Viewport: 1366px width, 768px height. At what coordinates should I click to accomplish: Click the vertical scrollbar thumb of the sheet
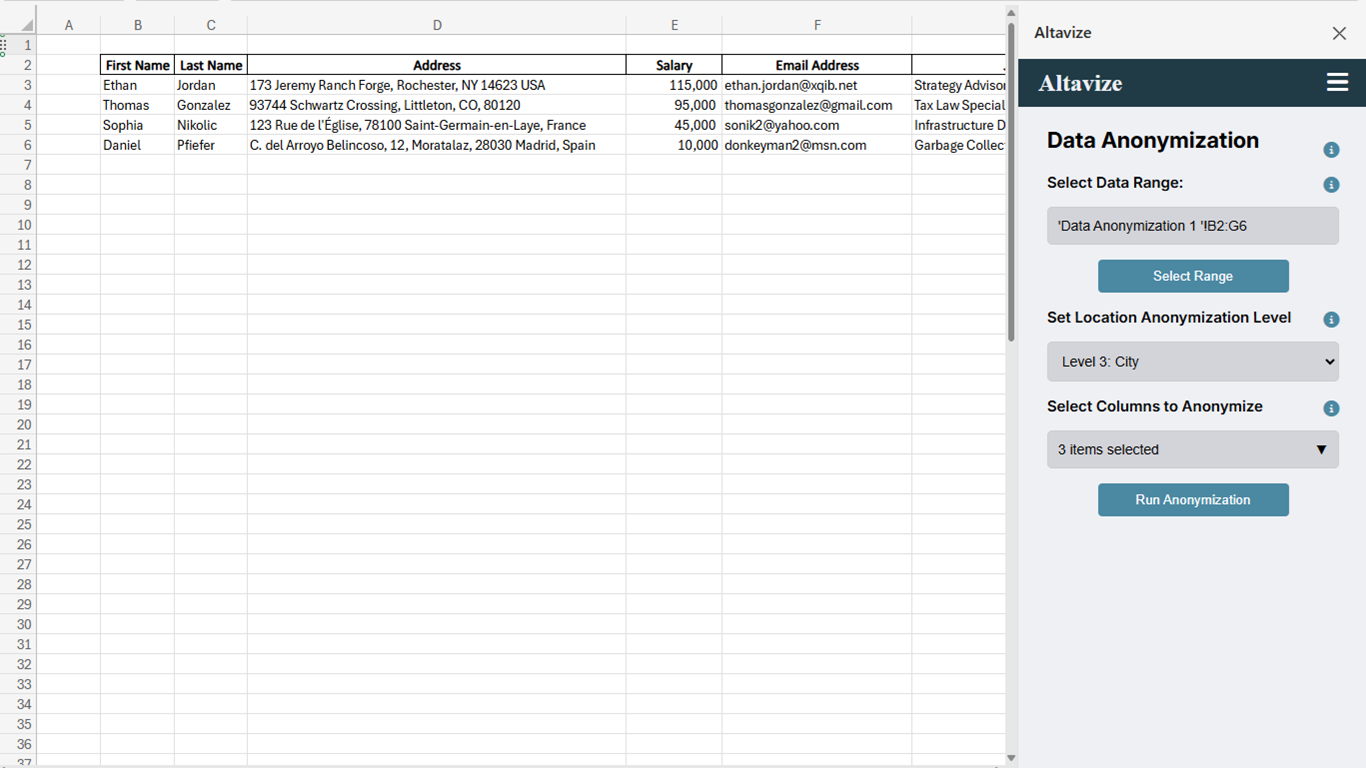pyautogui.click(x=1011, y=183)
